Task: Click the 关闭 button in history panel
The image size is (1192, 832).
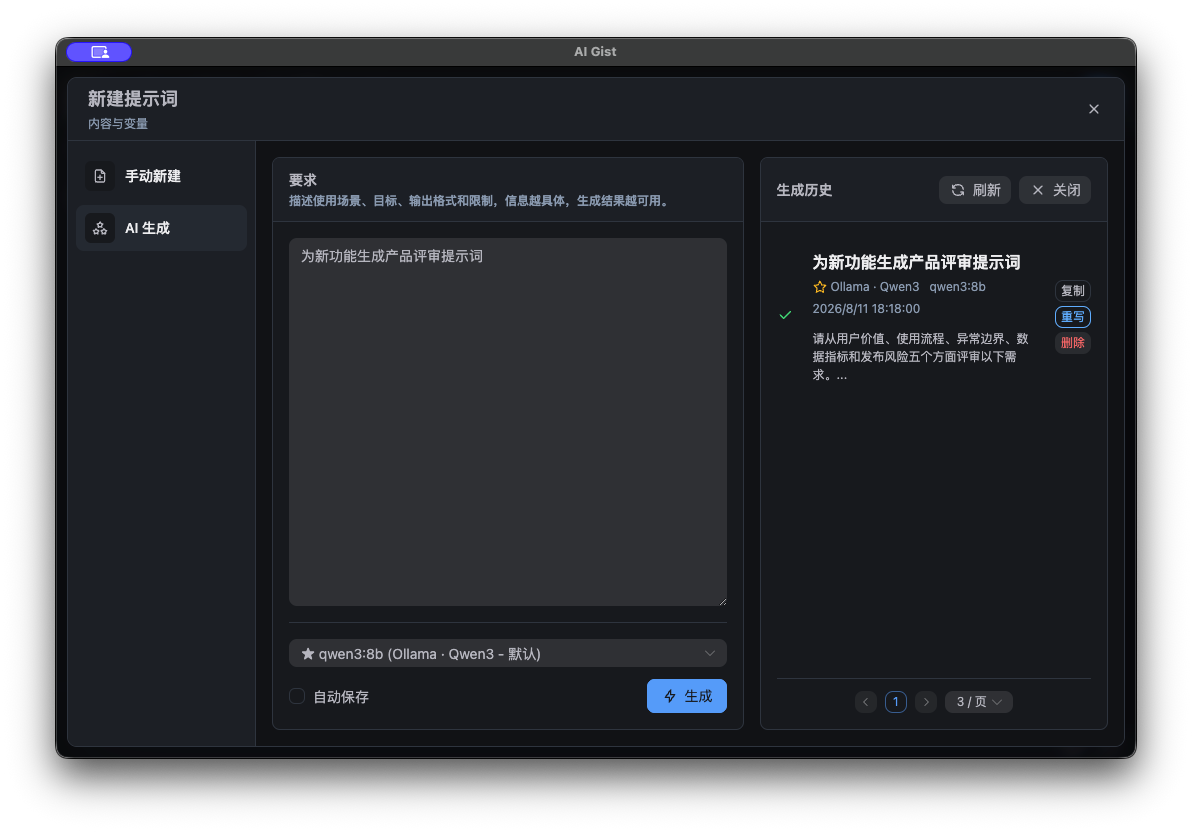Action: [x=1054, y=190]
